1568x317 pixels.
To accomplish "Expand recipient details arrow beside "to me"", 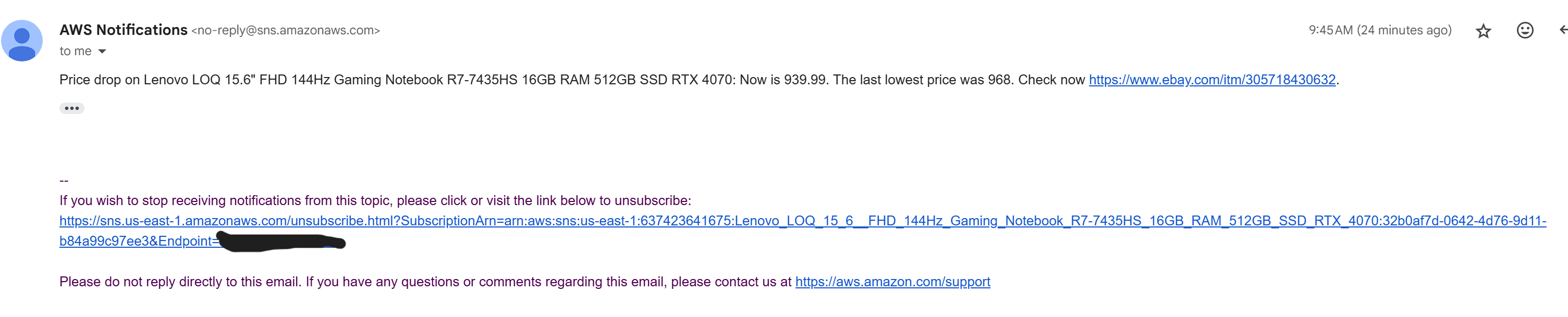I will pos(102,52).
